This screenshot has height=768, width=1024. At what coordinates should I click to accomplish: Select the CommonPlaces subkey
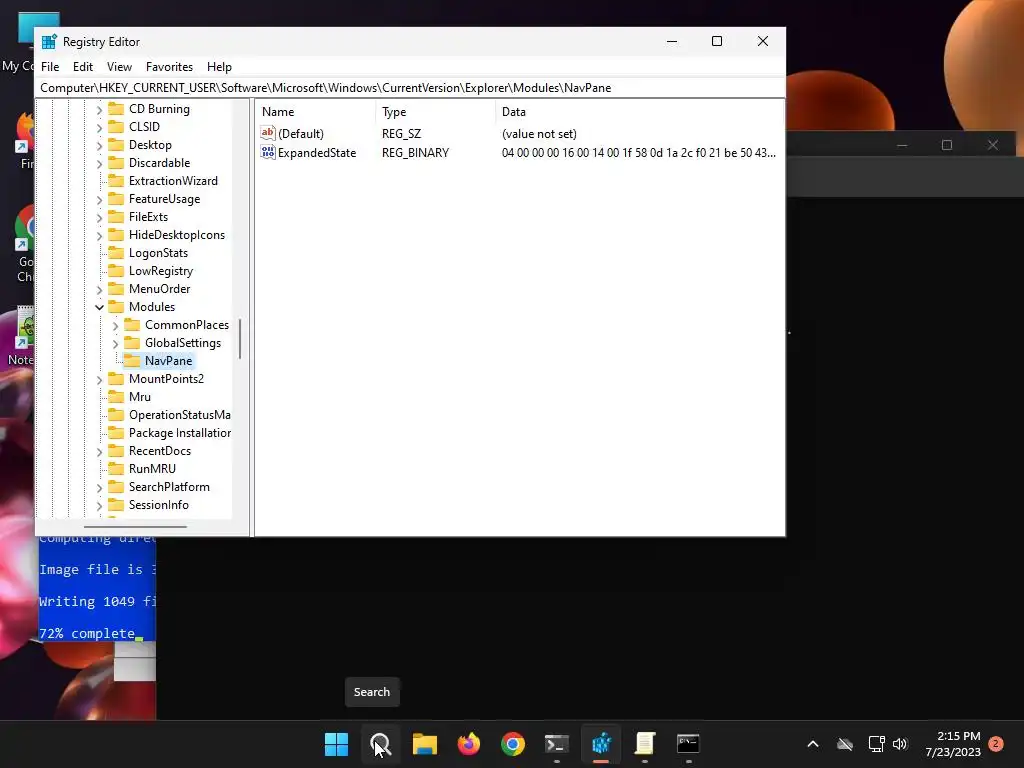coord(187,325)
